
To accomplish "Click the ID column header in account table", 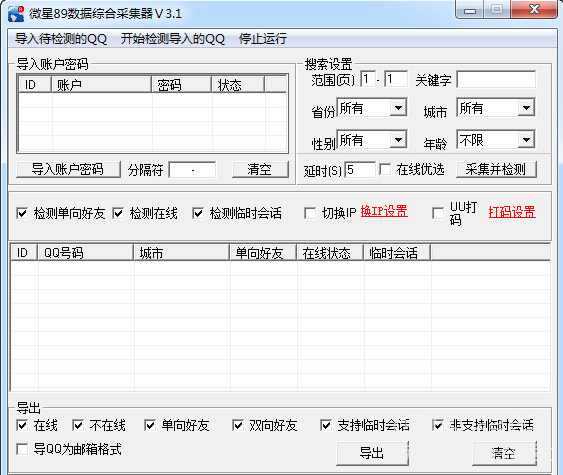I will coord(35,85).
